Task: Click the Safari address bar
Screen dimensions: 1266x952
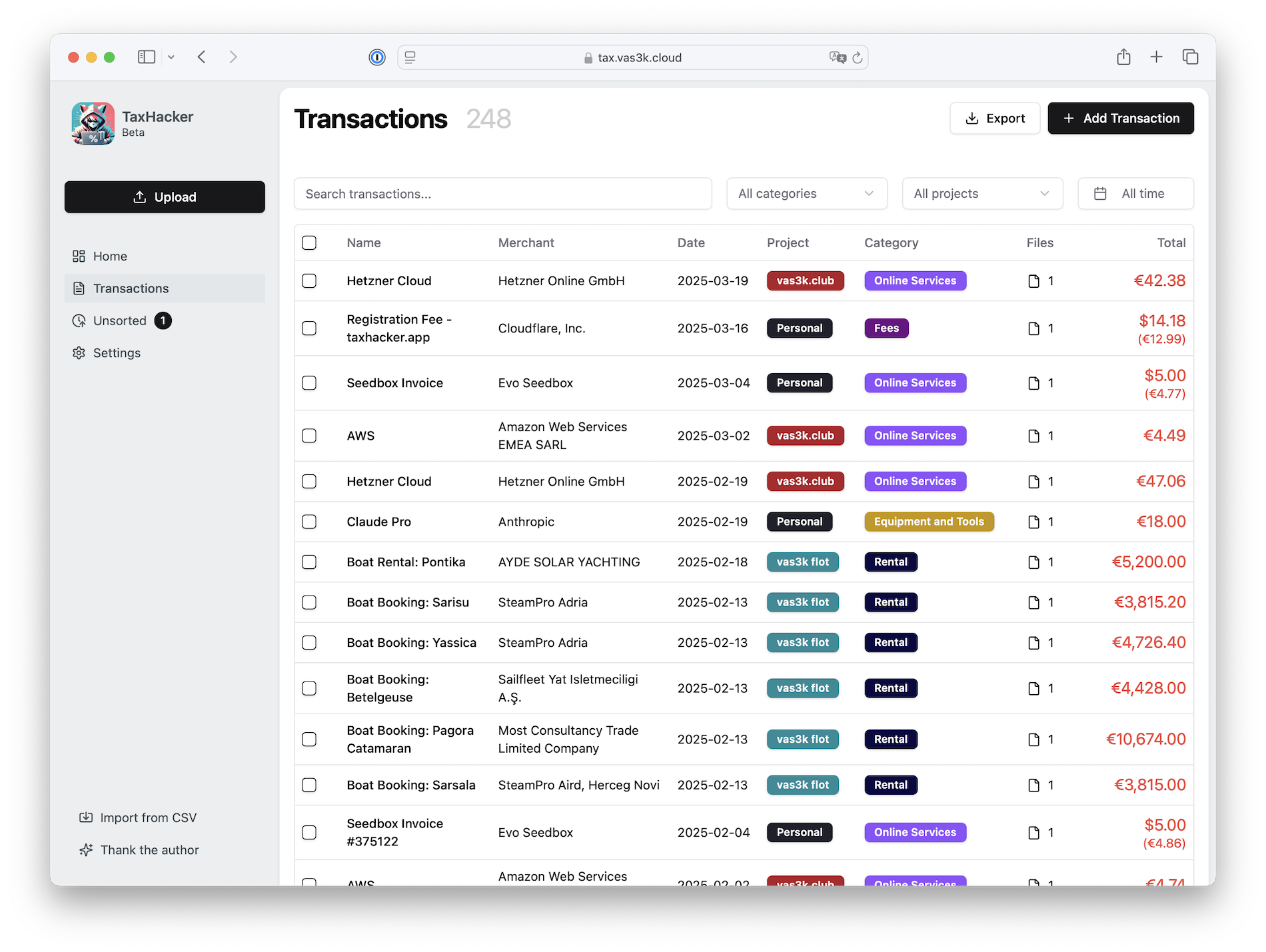Action: coord(632,57)
